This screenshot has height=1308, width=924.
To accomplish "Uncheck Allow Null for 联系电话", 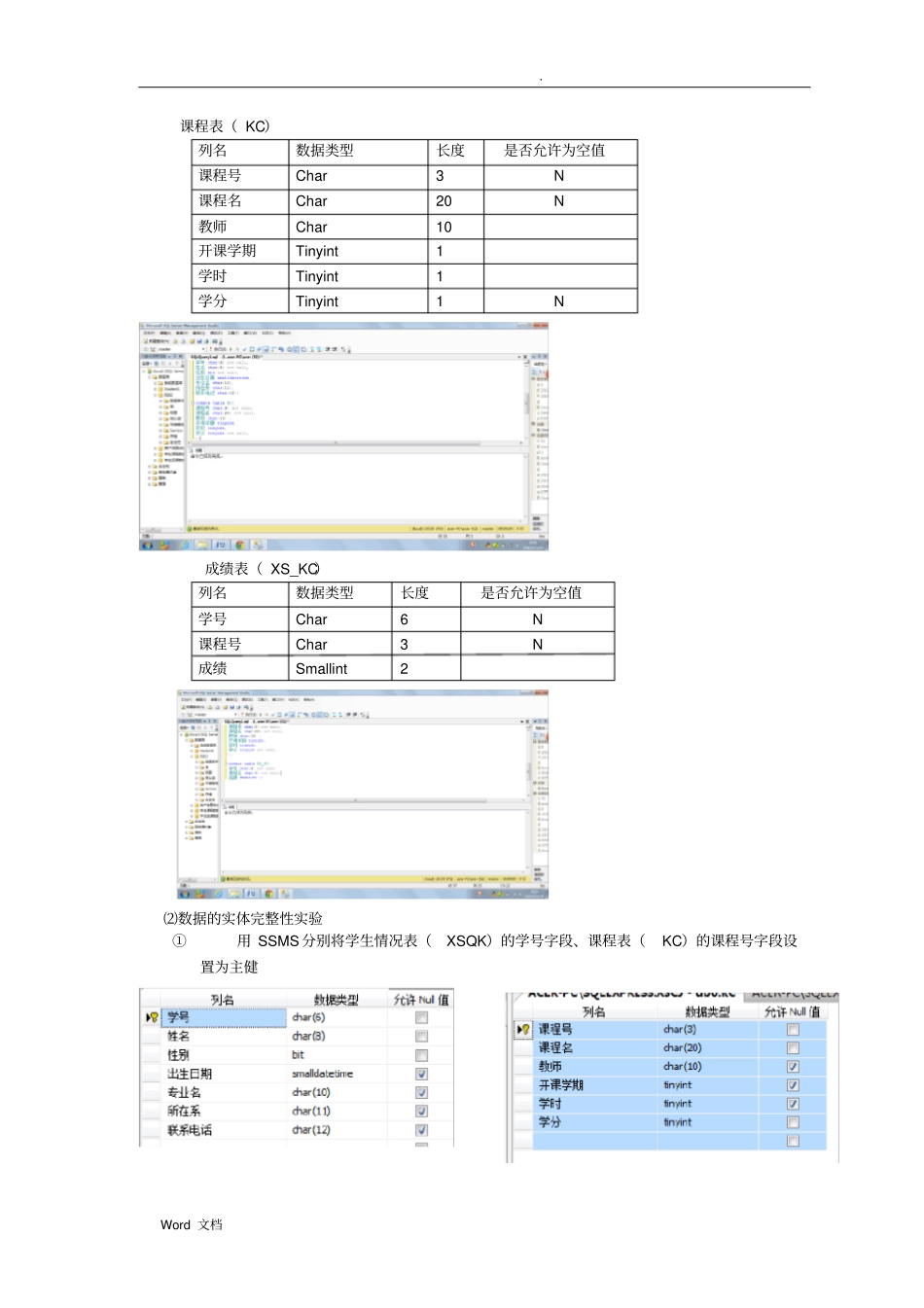I will click(x=421, y=1130).
